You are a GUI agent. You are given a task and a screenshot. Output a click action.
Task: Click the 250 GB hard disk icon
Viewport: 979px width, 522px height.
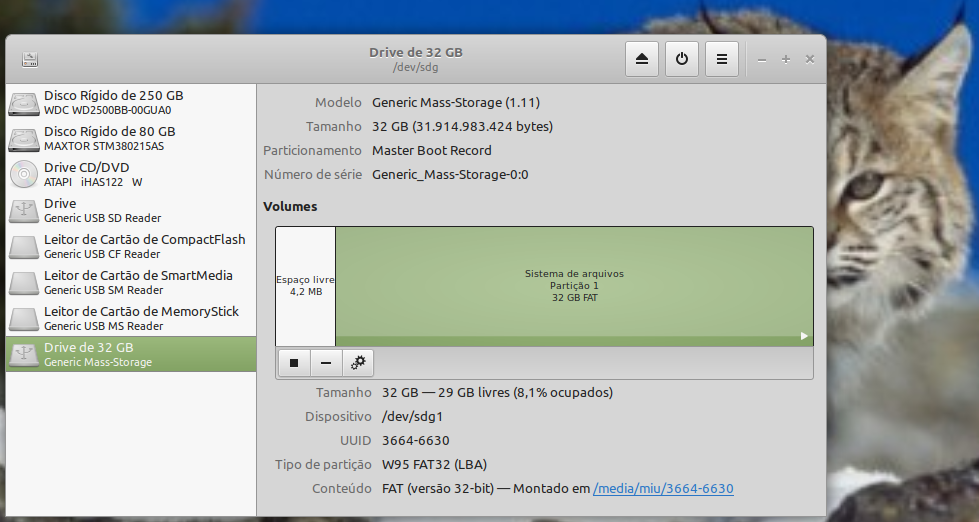pyautogui.click(x=24, y=104)
